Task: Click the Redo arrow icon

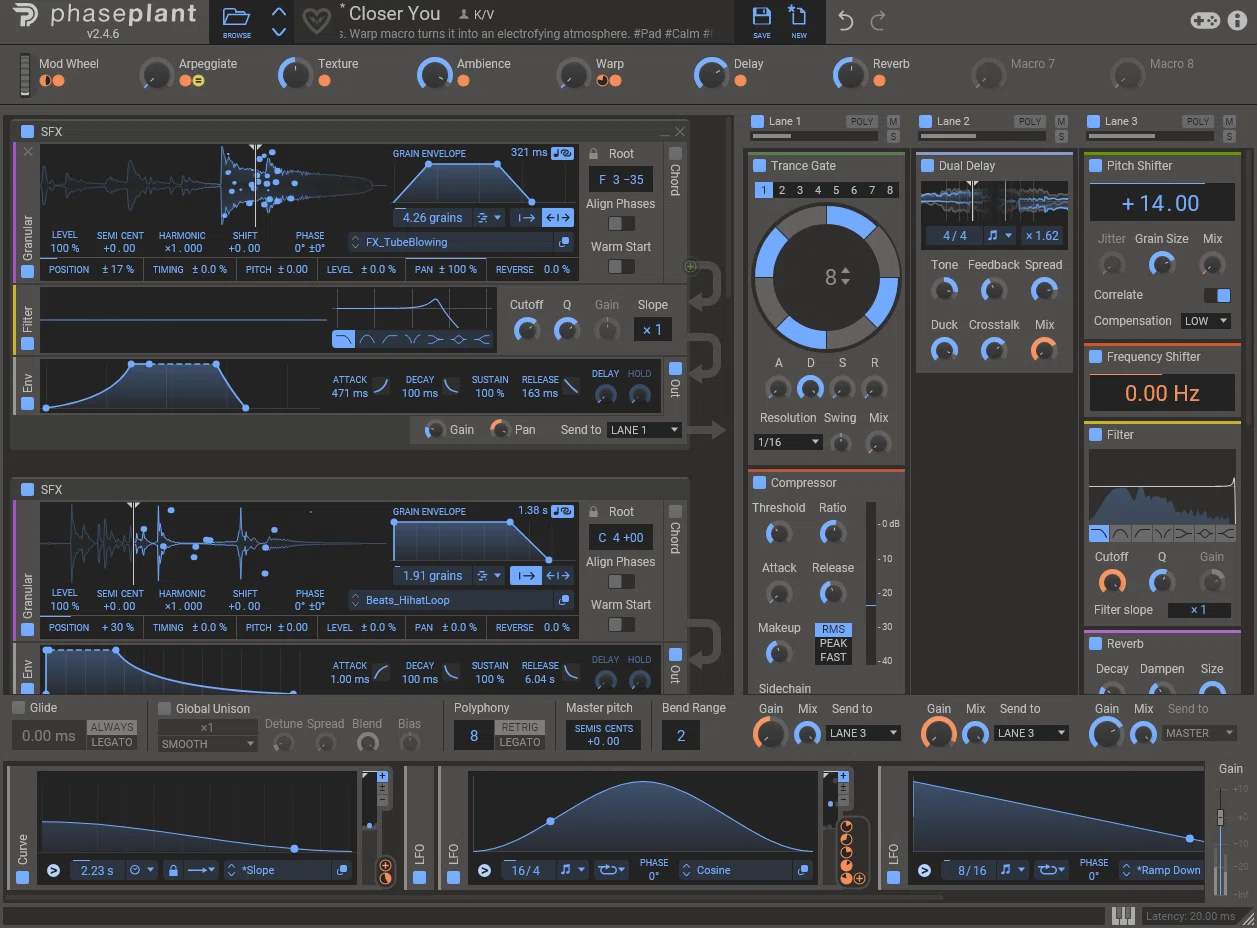Action: 878,21
